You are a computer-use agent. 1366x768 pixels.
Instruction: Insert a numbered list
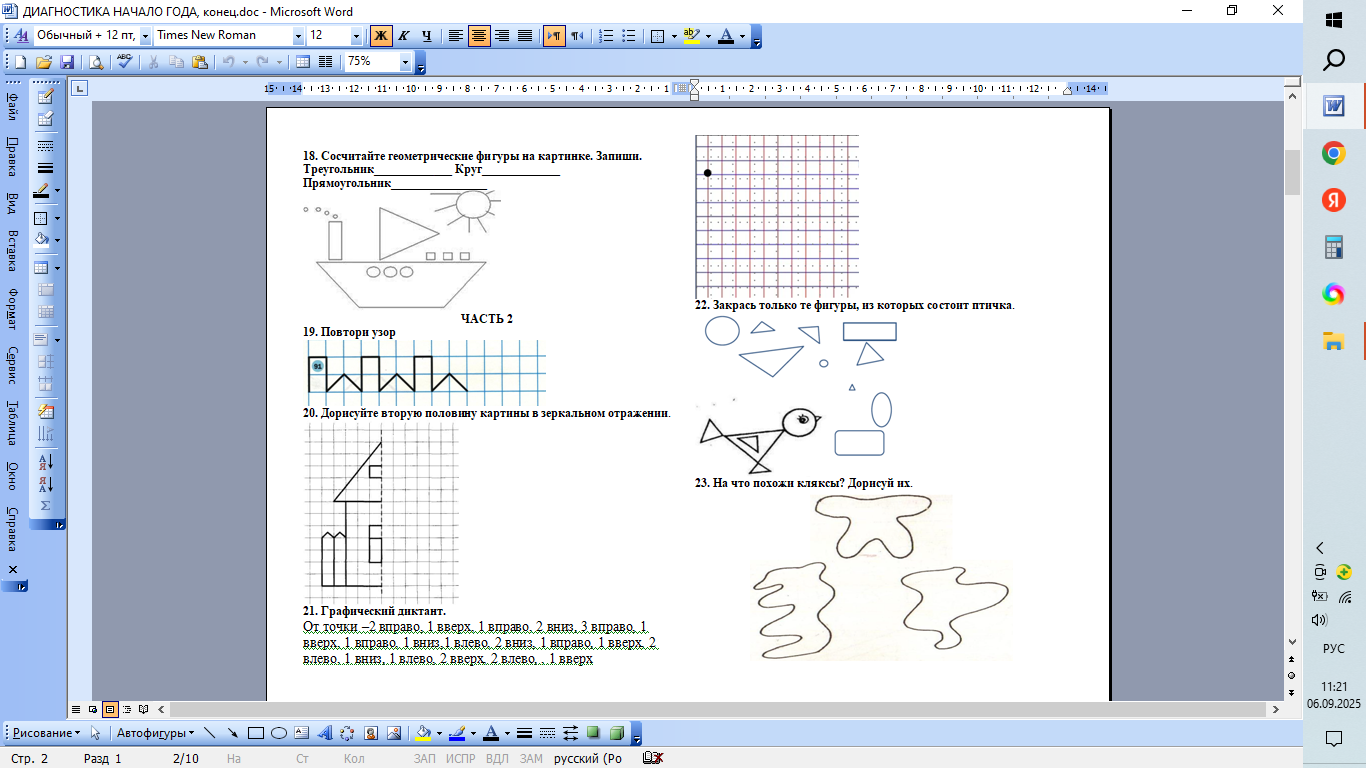pyautogui.click(x=605, y=36)
